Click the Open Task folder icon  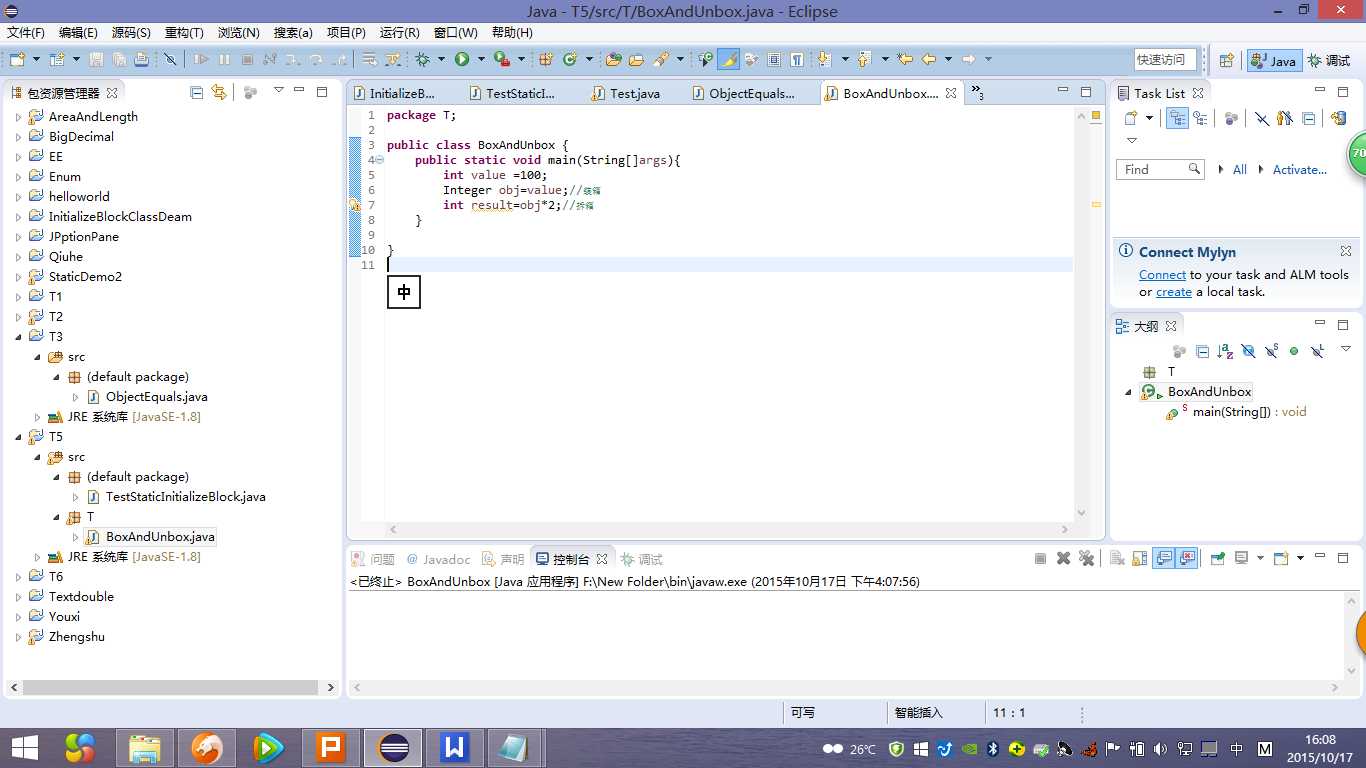[636, 59]
